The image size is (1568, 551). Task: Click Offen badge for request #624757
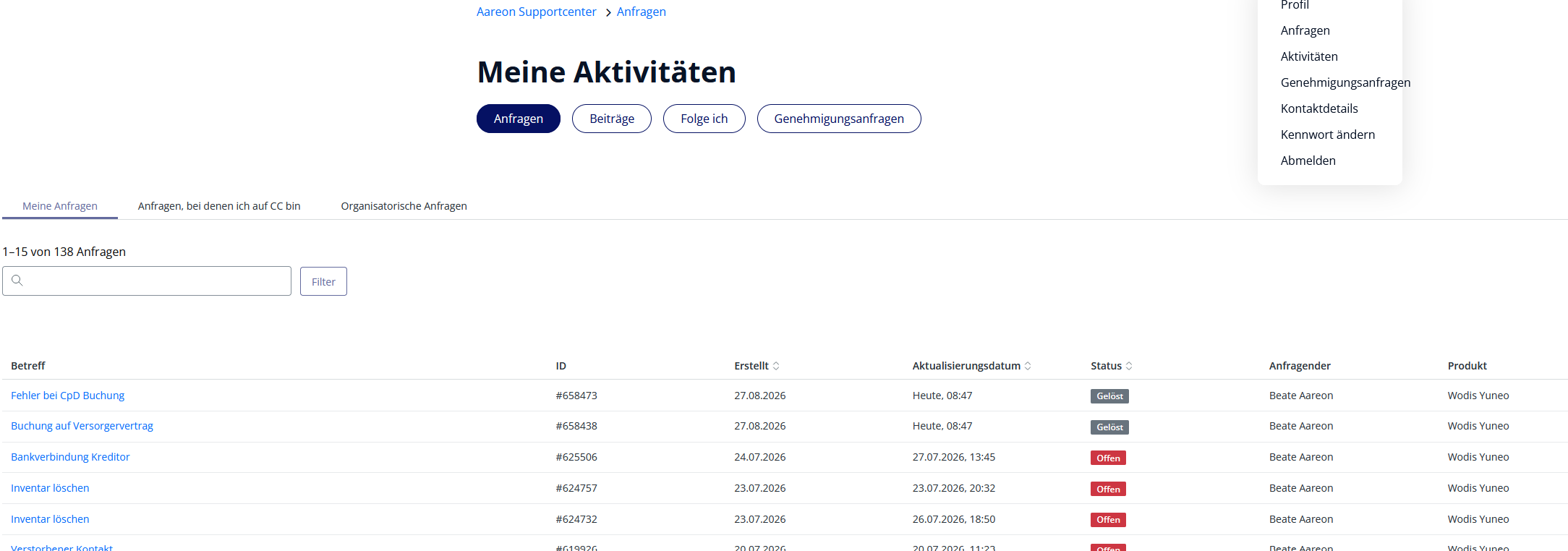(1108, 489)
